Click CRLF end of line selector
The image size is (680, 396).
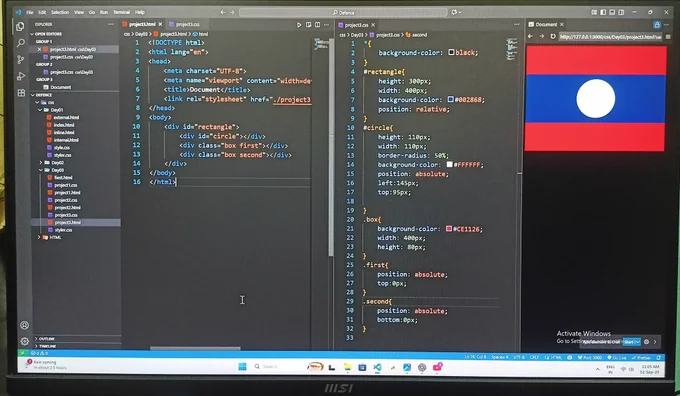534,357
